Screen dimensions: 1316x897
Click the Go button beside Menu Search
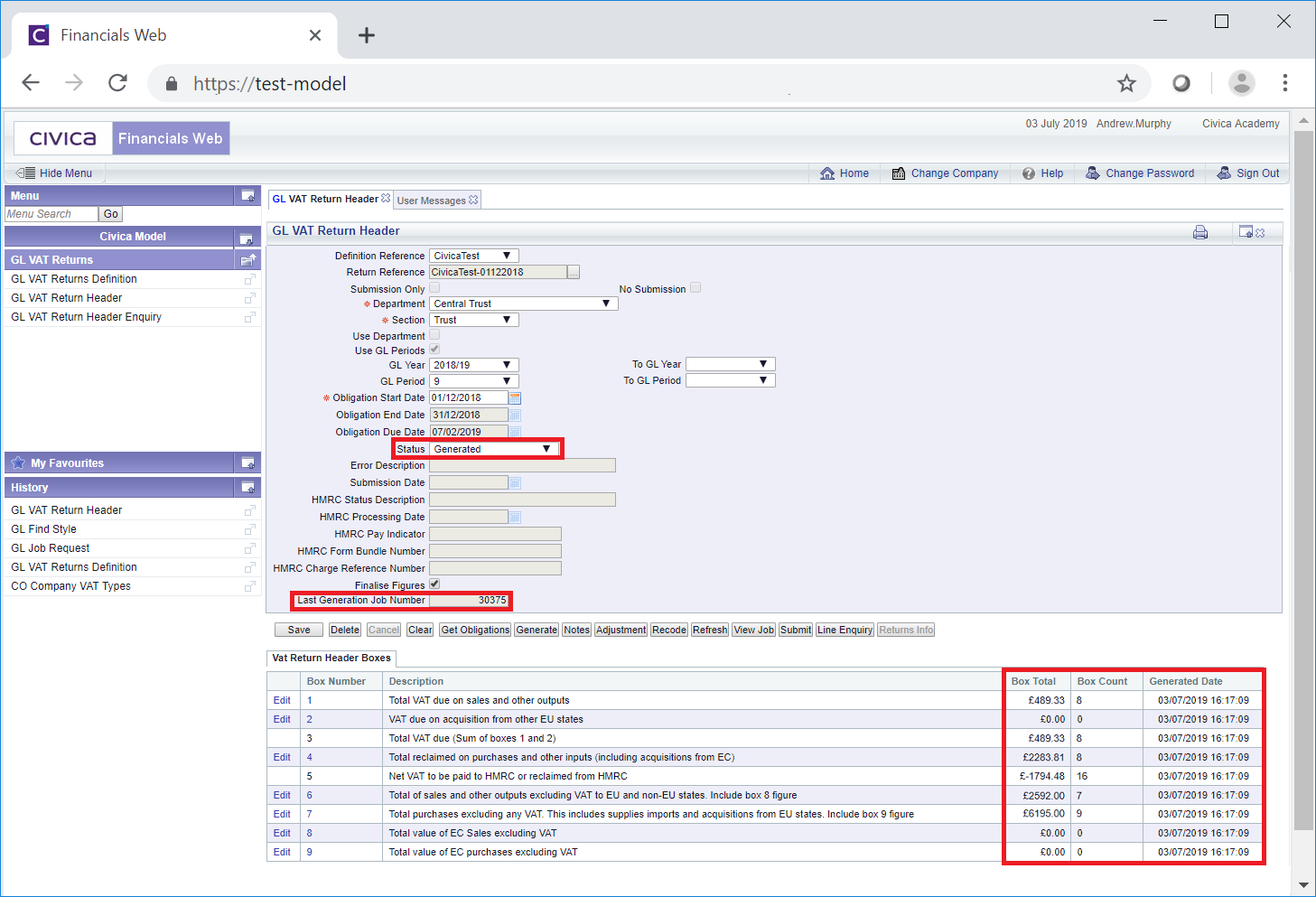click(110, 214)
